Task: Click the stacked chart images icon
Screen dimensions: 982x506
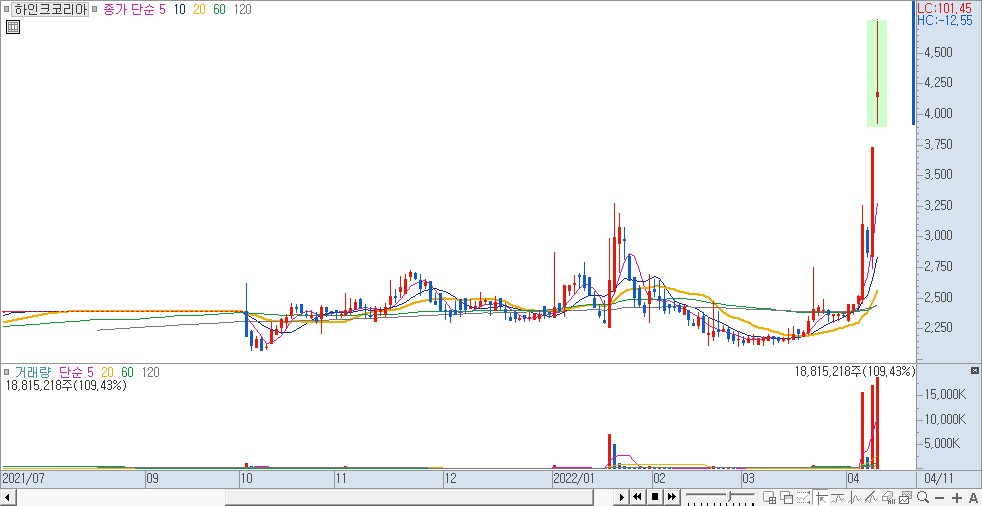Action: [x=905, y=498]
